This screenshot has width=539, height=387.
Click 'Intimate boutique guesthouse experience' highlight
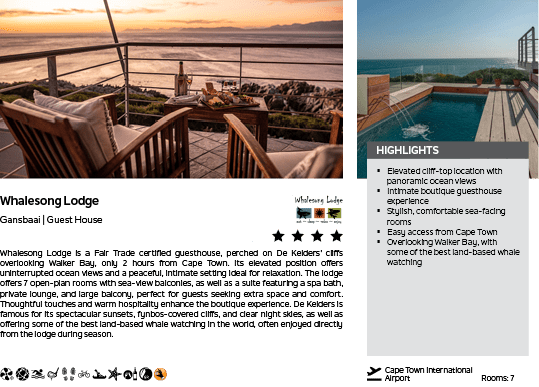444,196
